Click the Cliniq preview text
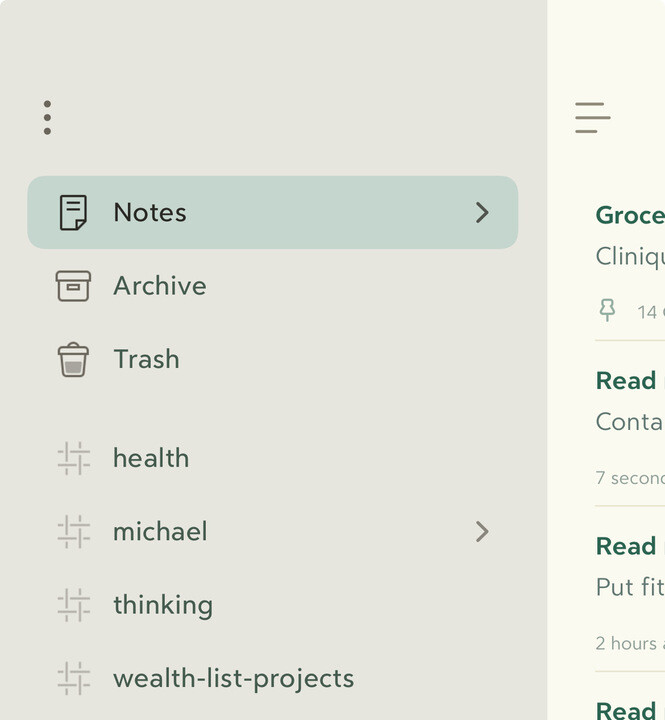The height and width of the screenshot is (720, 665). coord(630,257)
